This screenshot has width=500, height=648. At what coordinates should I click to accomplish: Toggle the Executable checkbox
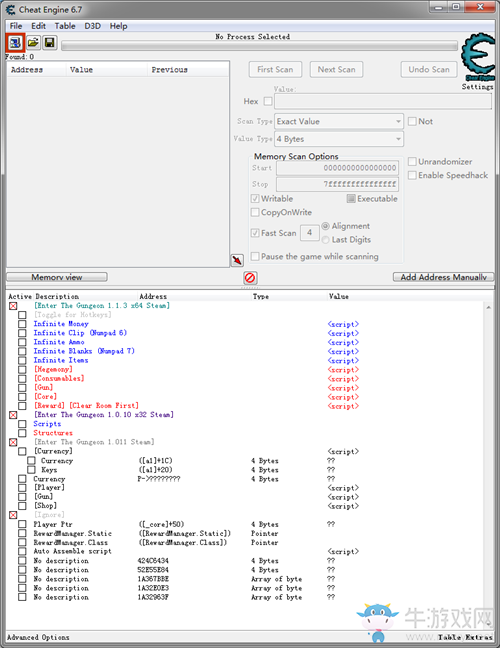(351, 199)
